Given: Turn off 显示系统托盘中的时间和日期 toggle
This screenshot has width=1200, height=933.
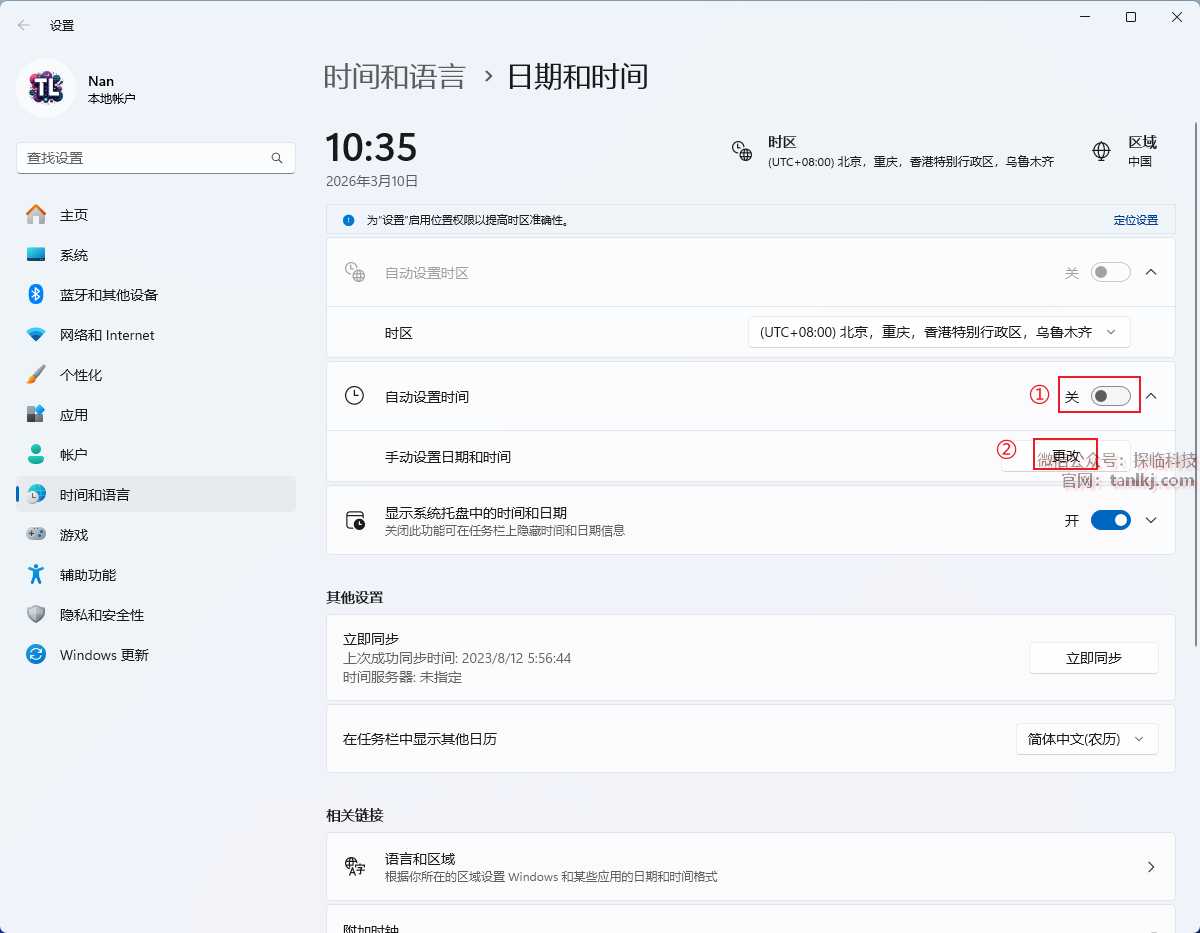Looking at the screenshot, I should tap(1110, 520).
